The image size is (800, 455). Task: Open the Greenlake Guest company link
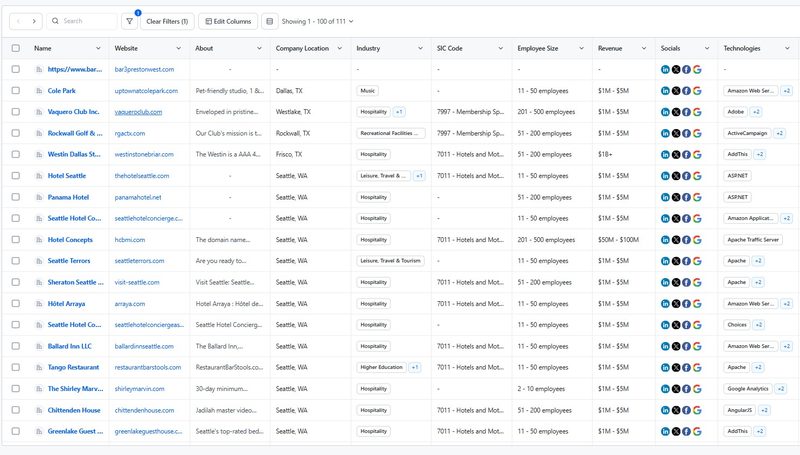click(x=75, y=431)
